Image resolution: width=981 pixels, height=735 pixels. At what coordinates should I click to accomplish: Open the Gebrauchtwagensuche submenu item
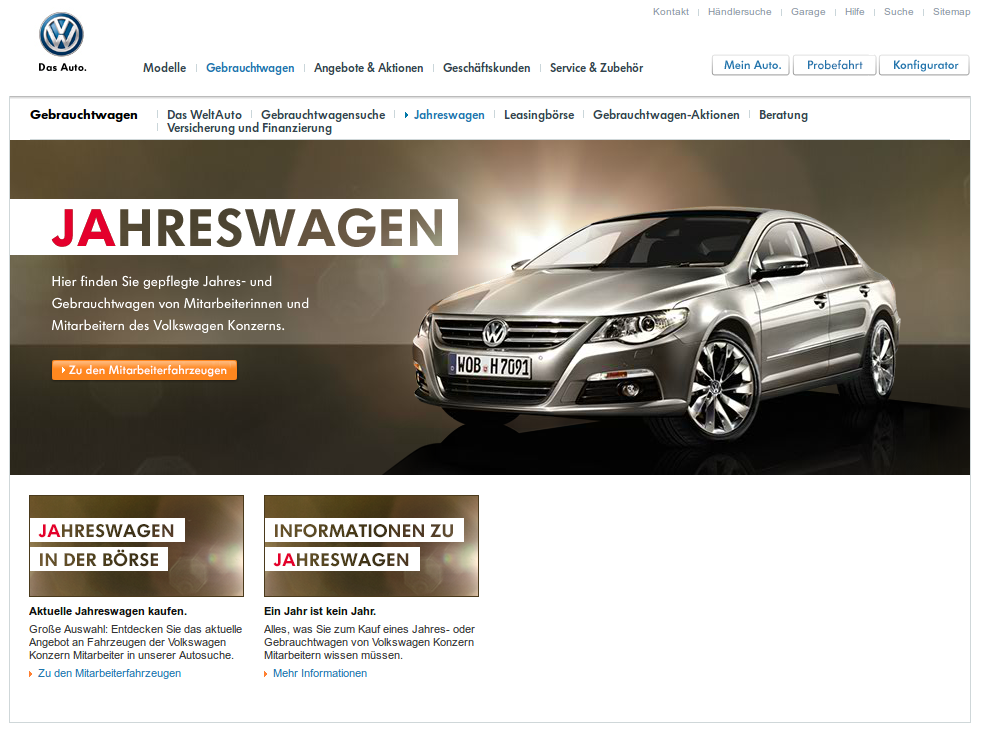pyautogui.click(x=323, y=114)
